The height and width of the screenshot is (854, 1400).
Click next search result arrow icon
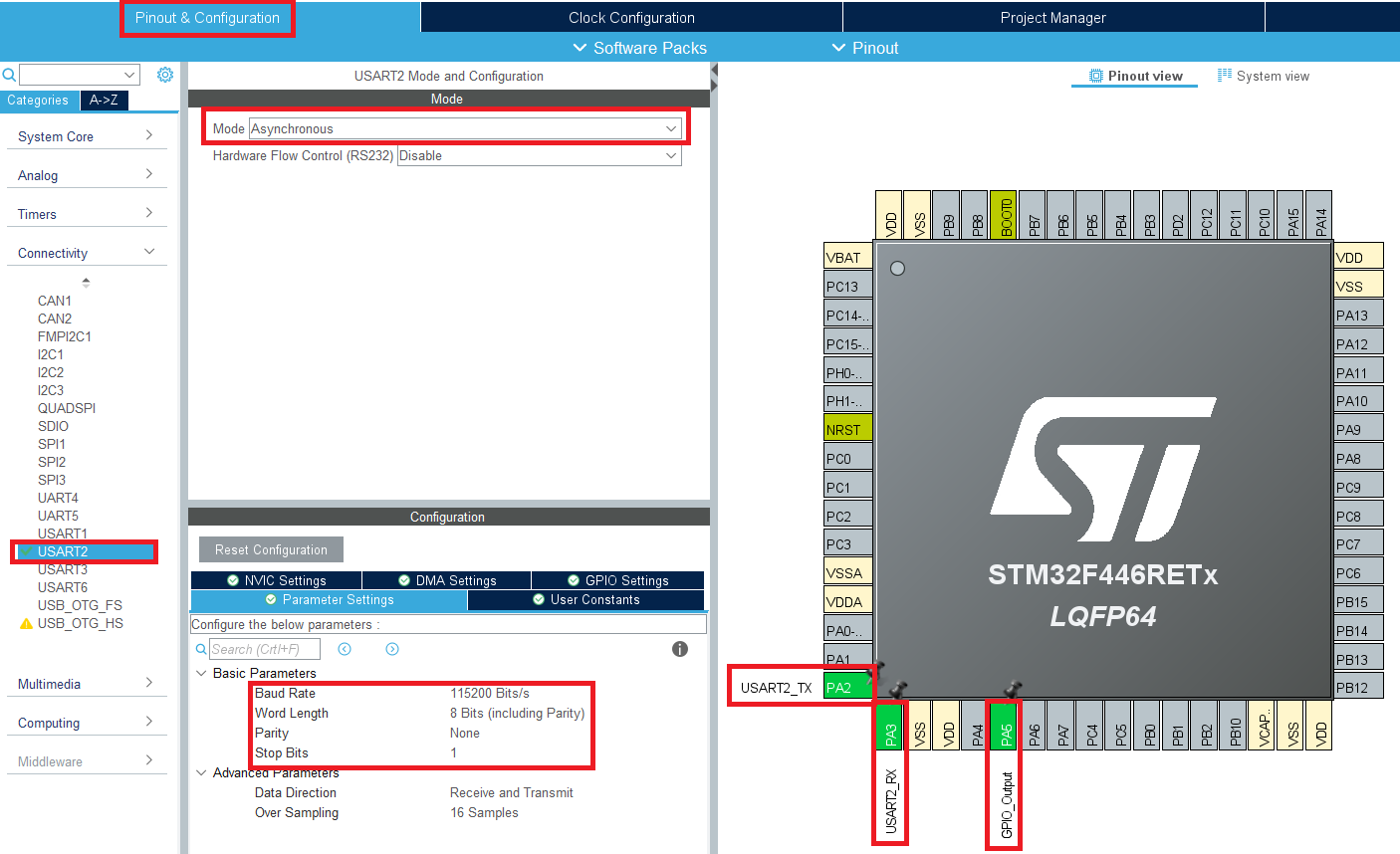point(392,649)
